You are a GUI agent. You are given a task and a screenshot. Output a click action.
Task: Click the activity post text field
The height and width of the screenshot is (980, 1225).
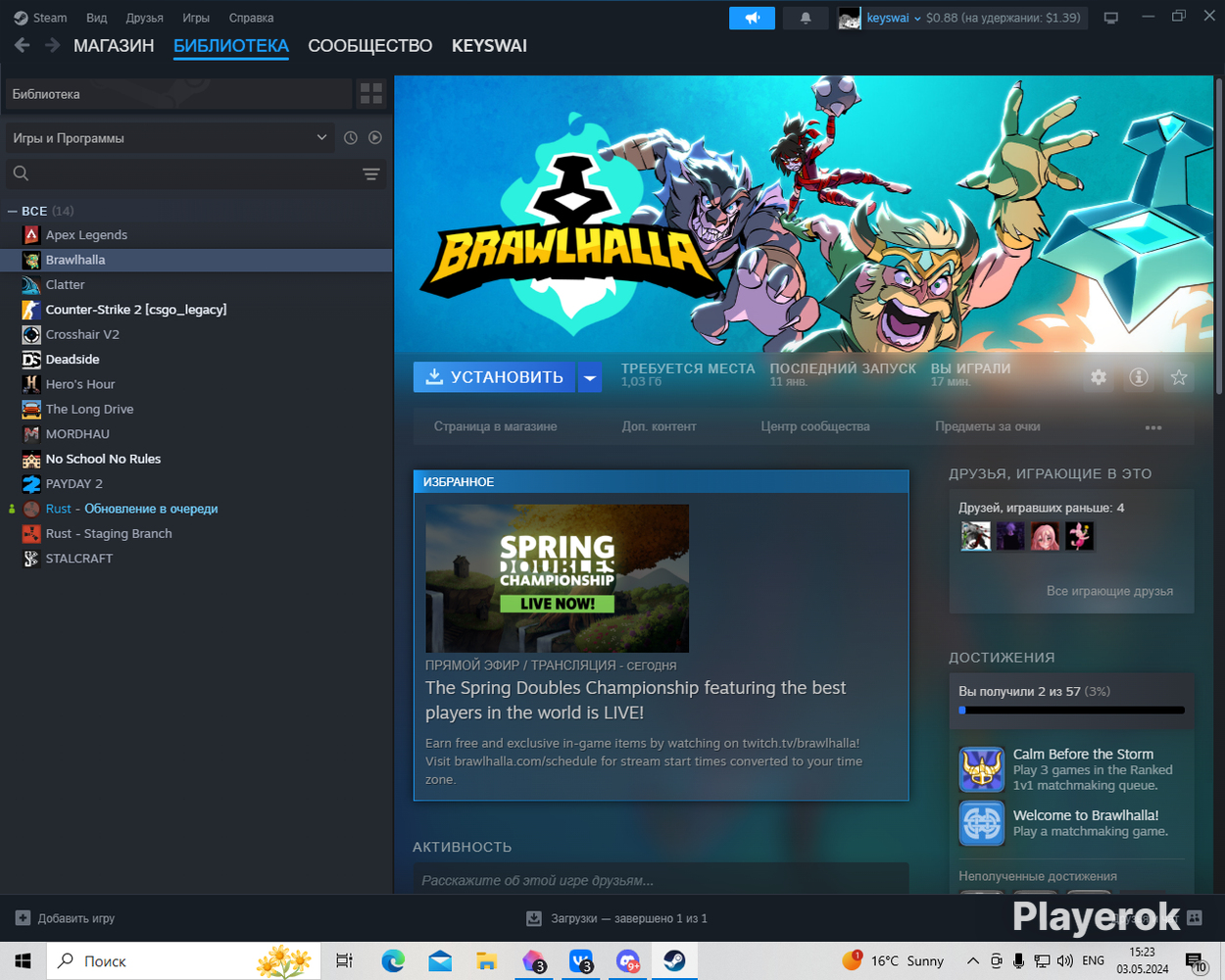(x=661, y=880)
